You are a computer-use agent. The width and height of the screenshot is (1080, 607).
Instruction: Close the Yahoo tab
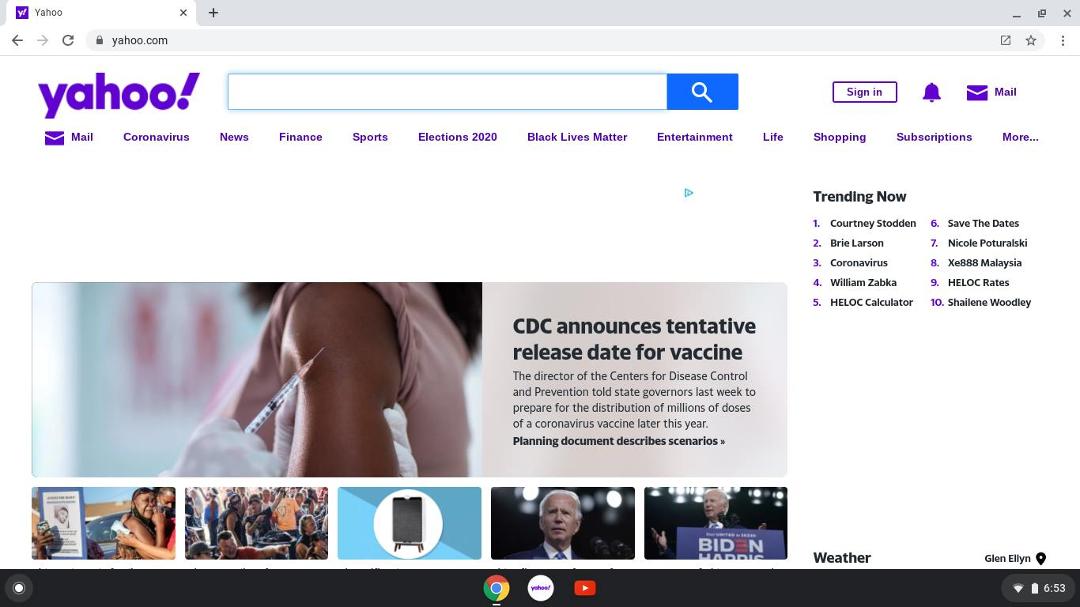pyautogui.click(x=183, y=12)
